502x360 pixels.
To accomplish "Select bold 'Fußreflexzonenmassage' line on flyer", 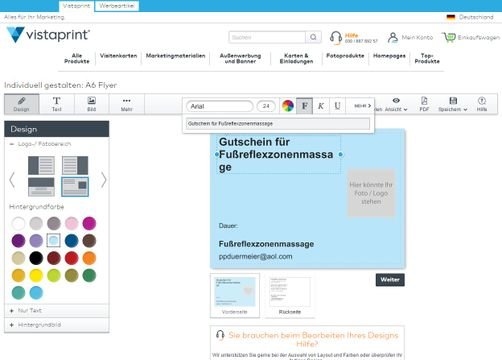I will [266, 244].
